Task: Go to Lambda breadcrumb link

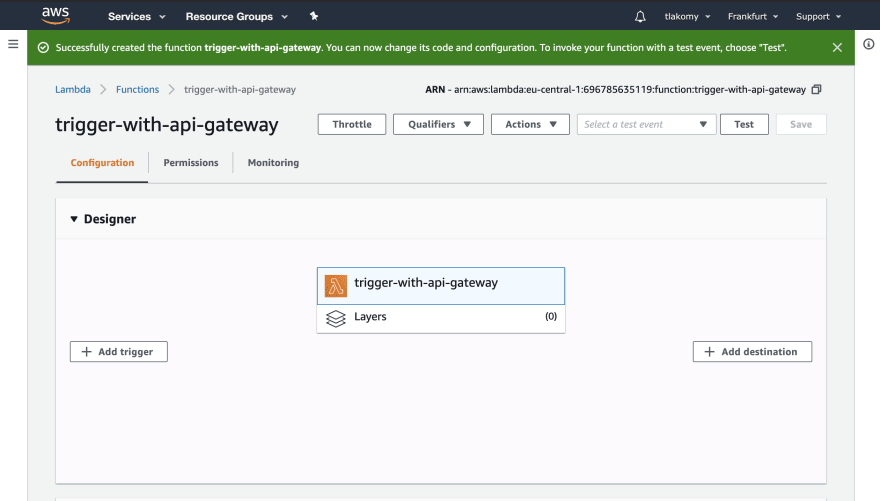Action: 73,89
